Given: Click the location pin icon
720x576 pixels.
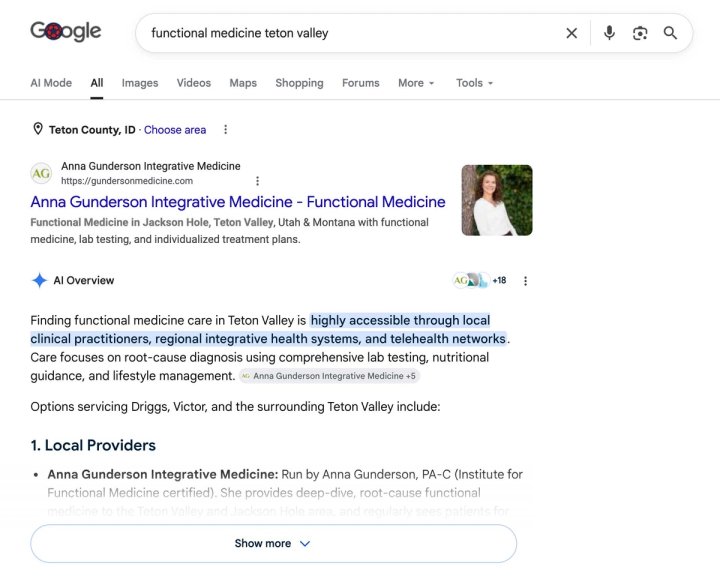Looking at the screenshot, I should tap(38, 129).
